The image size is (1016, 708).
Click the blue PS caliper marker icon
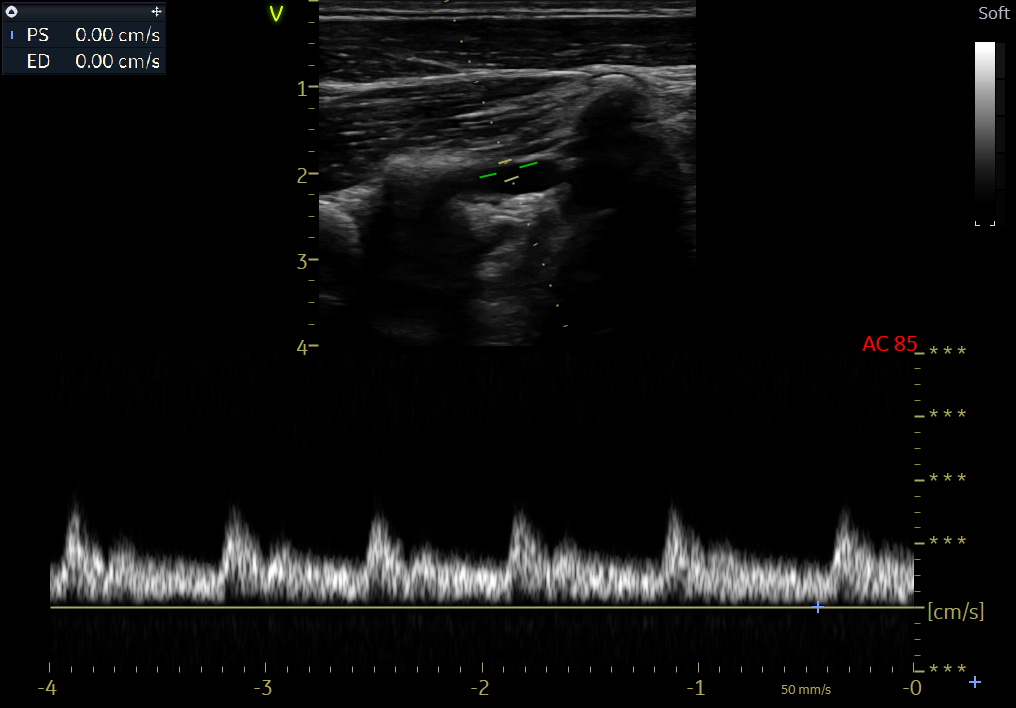[12, 35]
